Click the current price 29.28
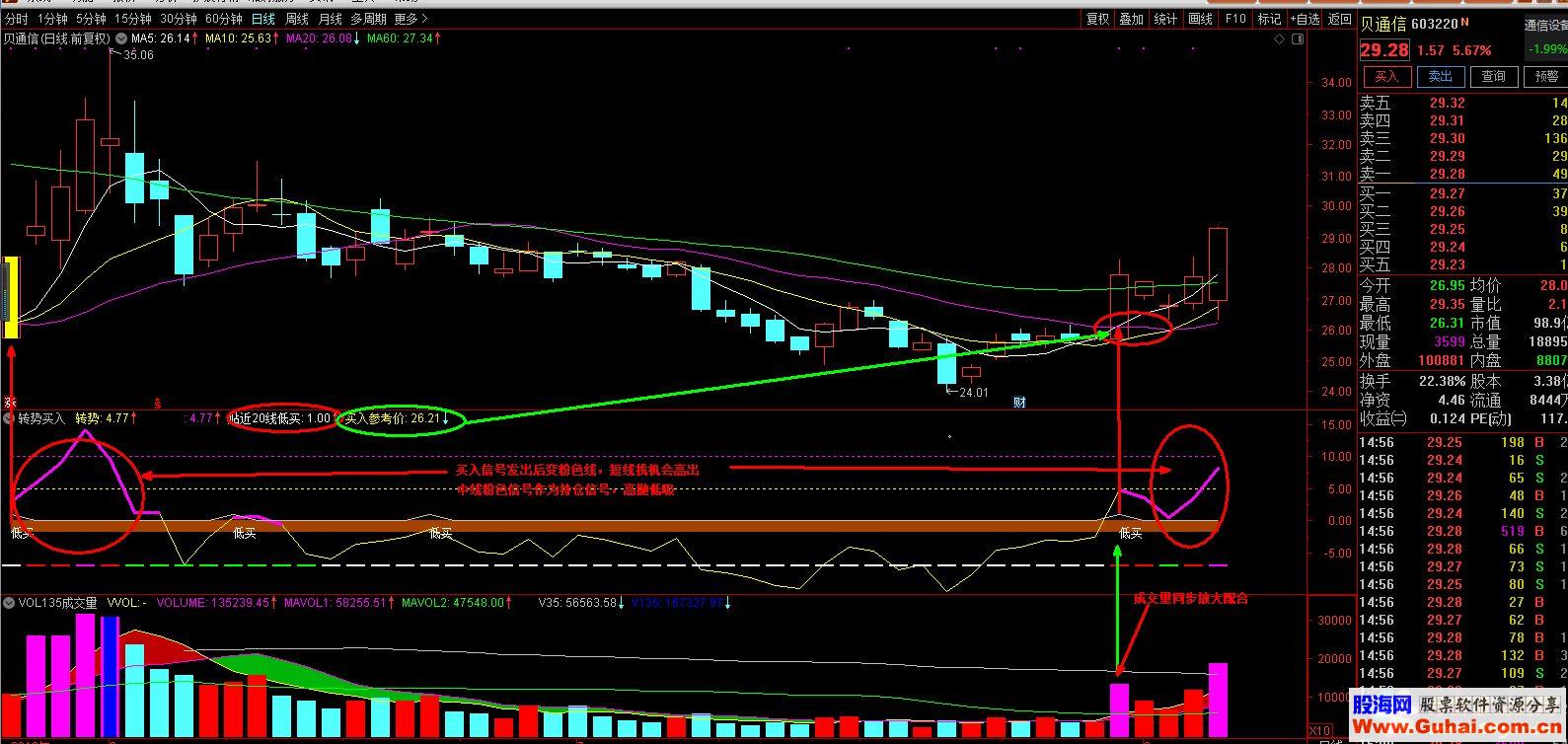The image size is (1568, 744). click(1384, 50)
